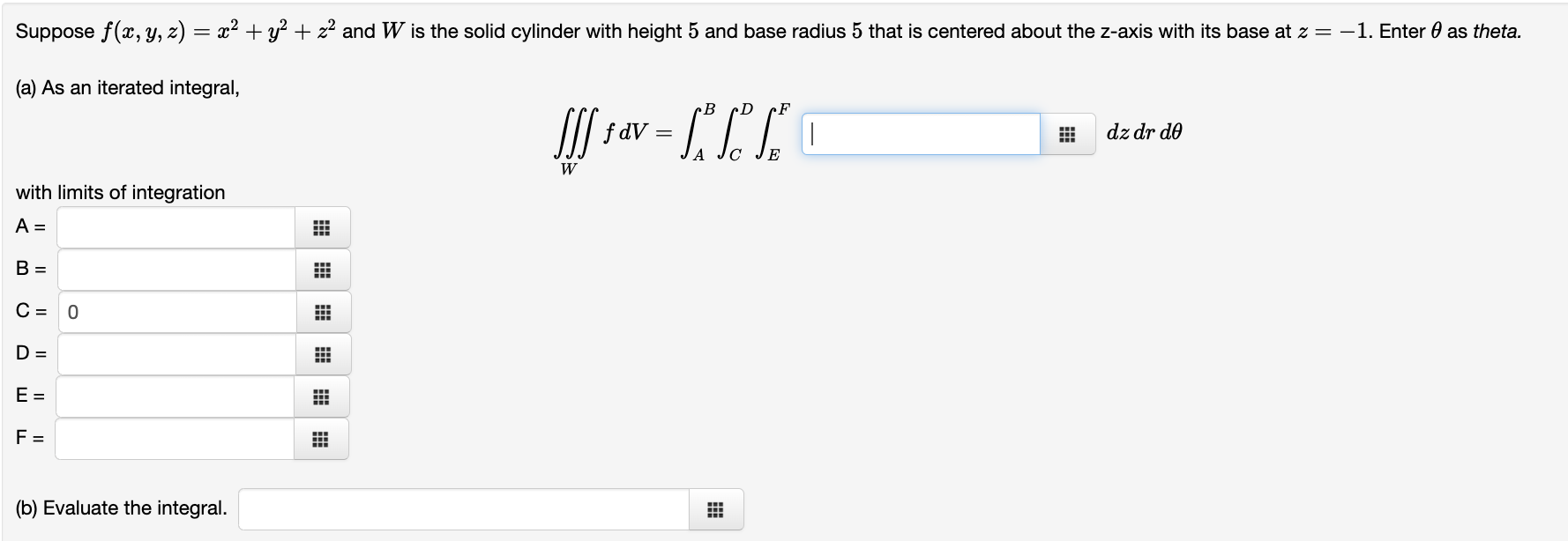
Task: Open the equation editor for limit F
Action: [321, 438]
